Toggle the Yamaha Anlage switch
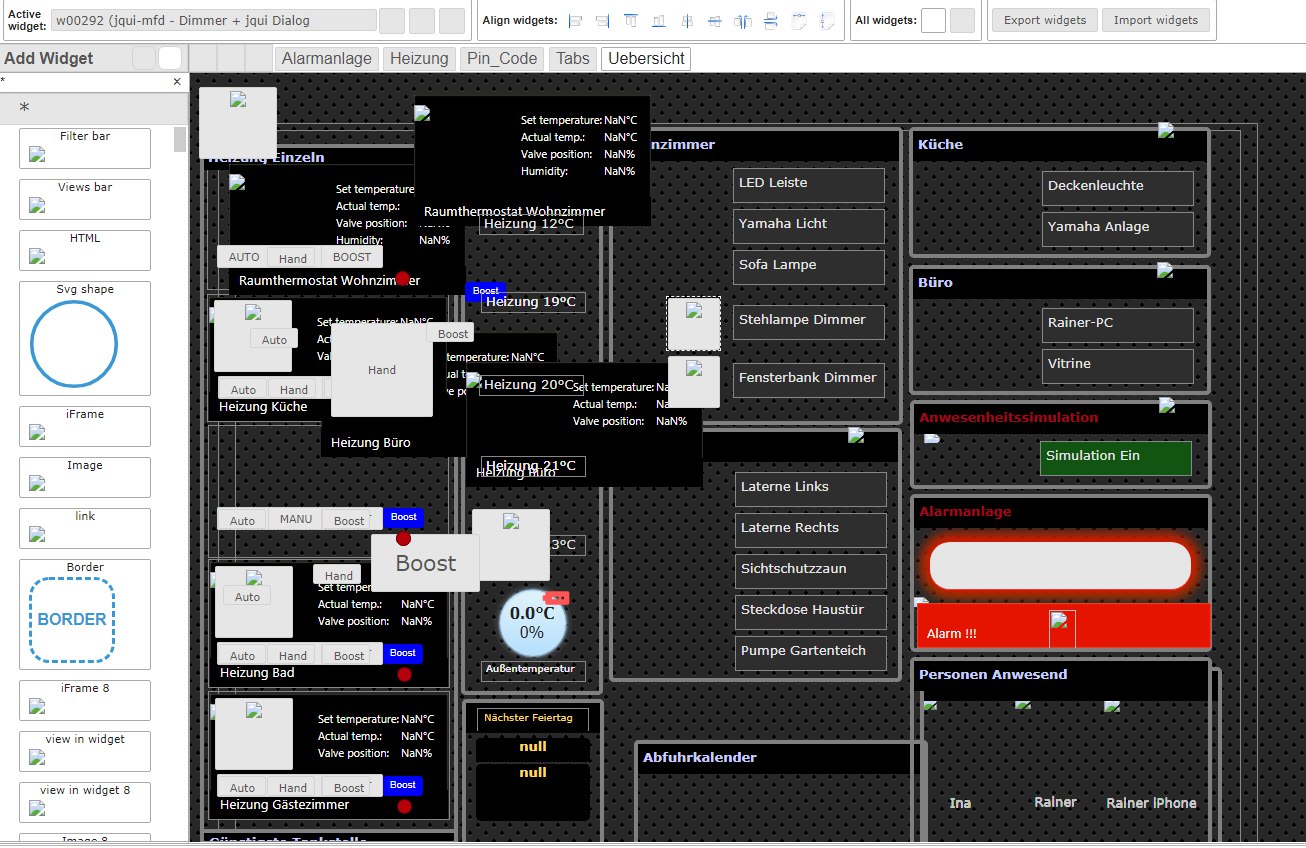The height and width of the screenshot is (848, 1306). click(1118, 229)
